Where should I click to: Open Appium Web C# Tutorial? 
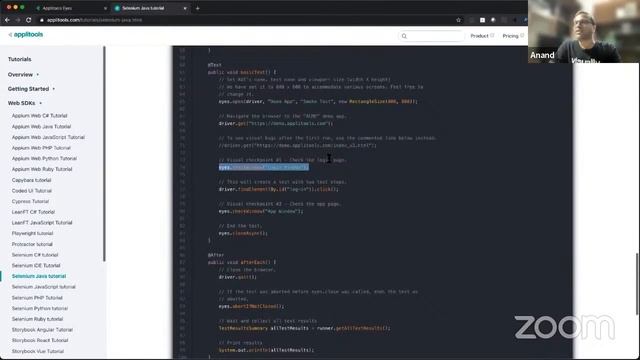click(x=40, y=116)
